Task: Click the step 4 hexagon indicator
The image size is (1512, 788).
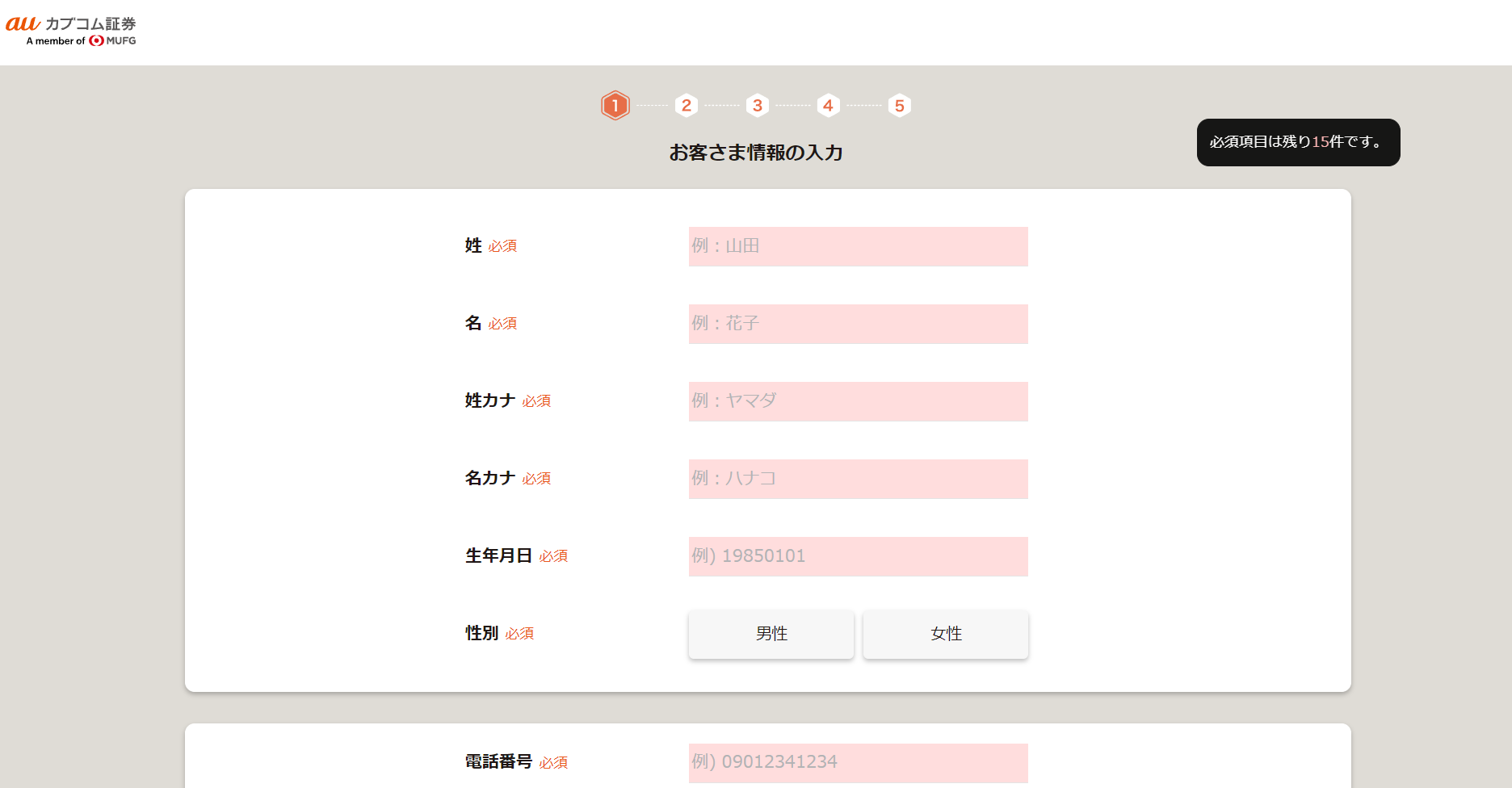Action: 828,106
